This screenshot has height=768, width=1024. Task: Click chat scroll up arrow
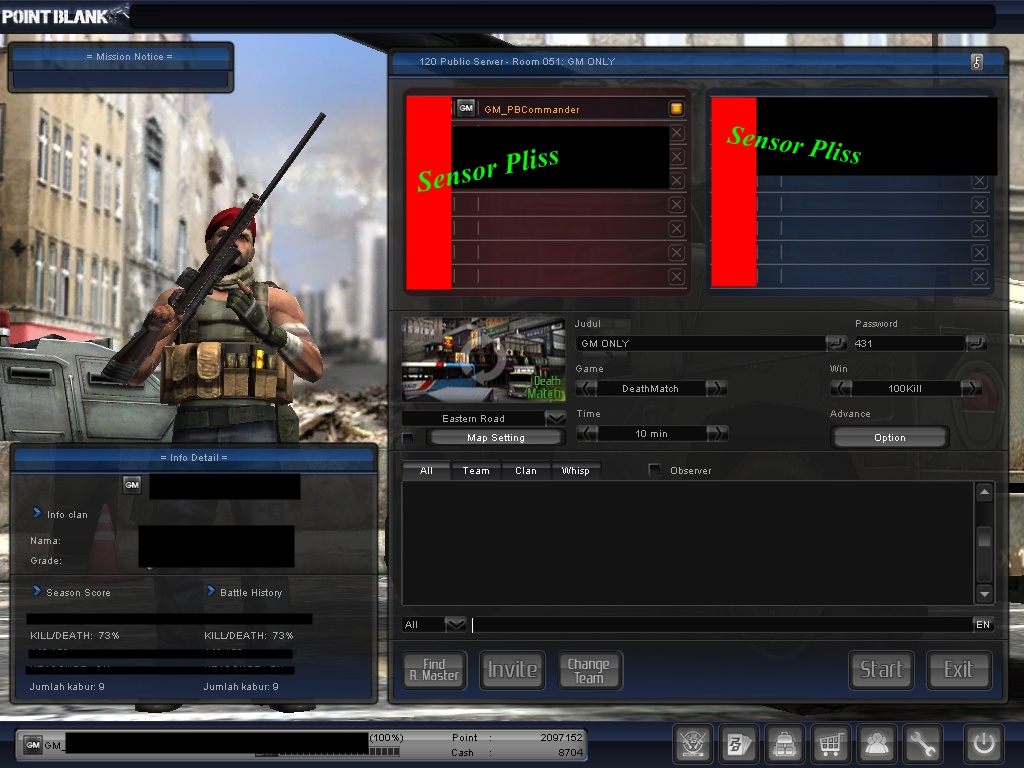coord(984,492)
